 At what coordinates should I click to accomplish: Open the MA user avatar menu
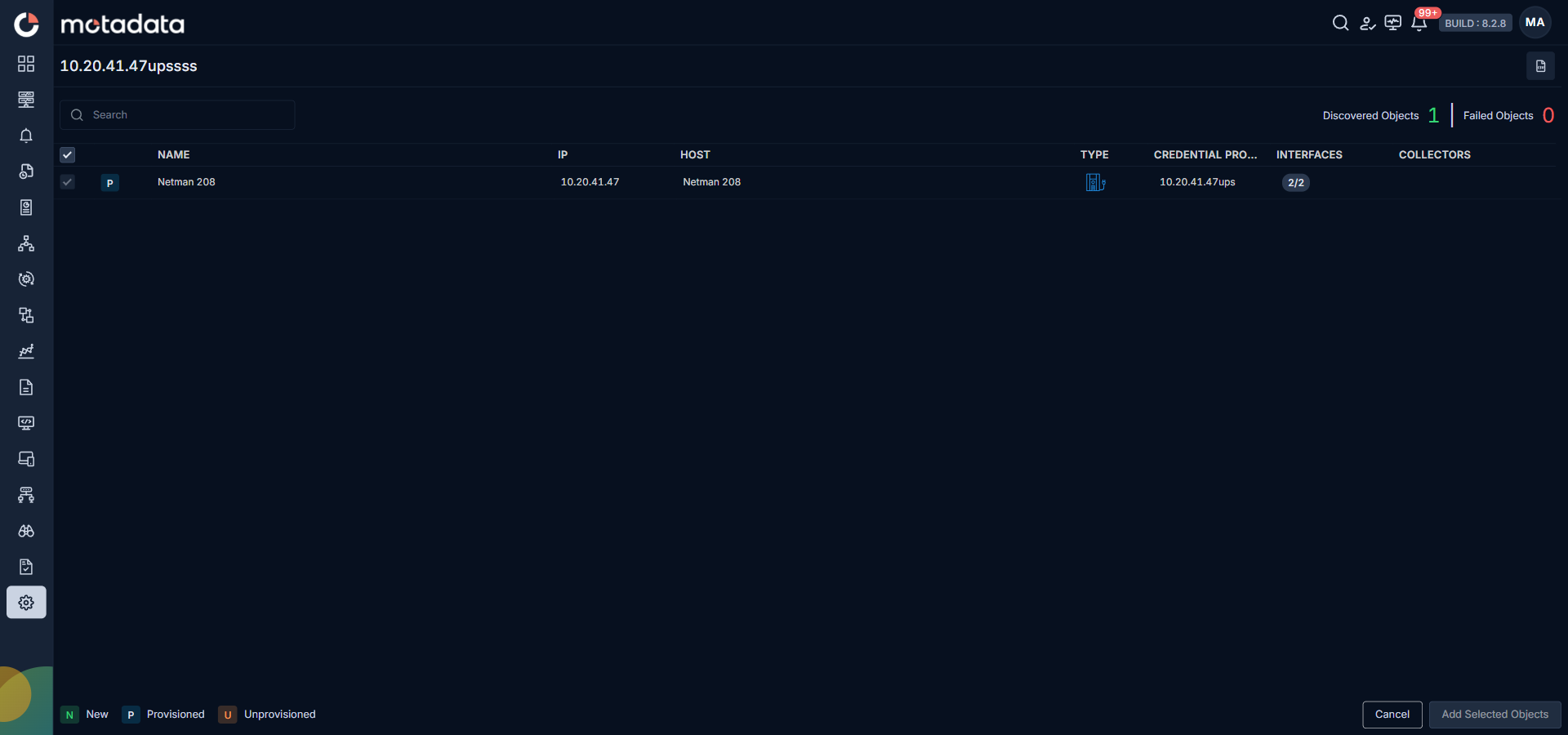1535,23
